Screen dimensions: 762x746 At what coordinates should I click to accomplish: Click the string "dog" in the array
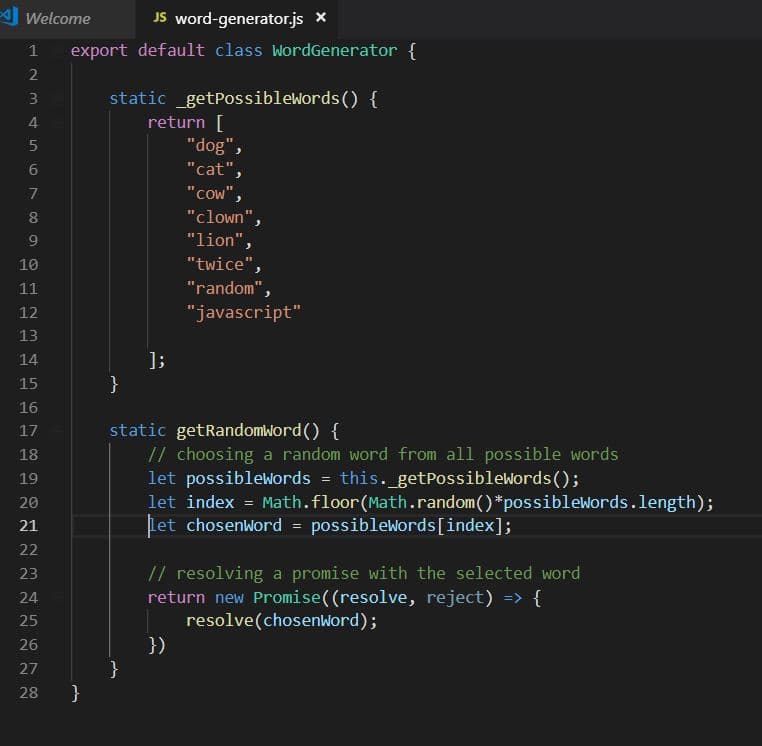210,146
